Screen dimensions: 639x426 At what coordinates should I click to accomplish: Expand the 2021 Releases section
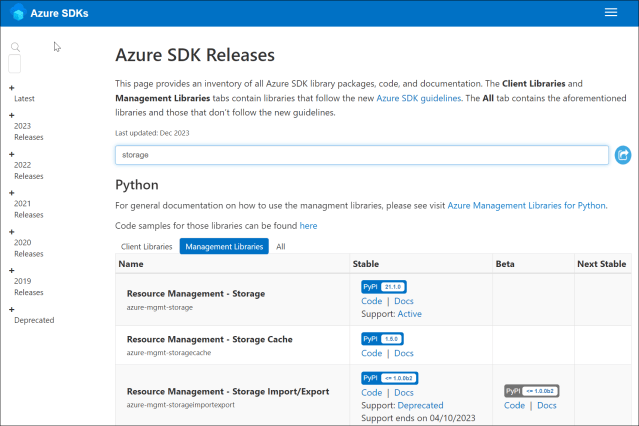[12, 193]
